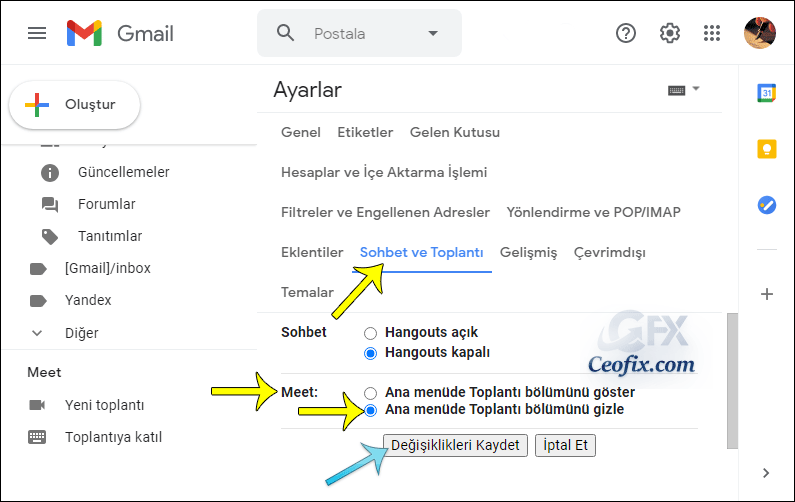The height and width of the screenshot is (502, 795).
Task: Click Değişiklikleri Kaydet button
Action: click(455, 445)
